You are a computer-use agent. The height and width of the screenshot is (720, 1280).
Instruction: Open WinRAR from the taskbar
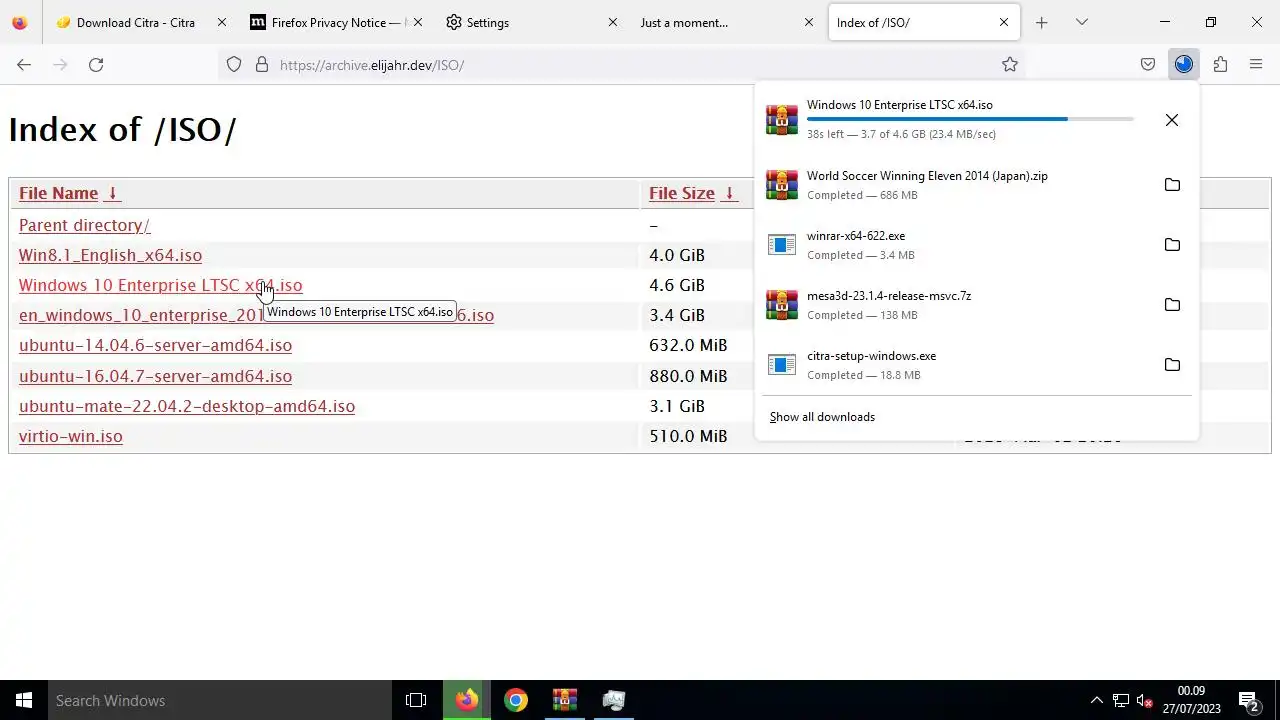[565, 700]
